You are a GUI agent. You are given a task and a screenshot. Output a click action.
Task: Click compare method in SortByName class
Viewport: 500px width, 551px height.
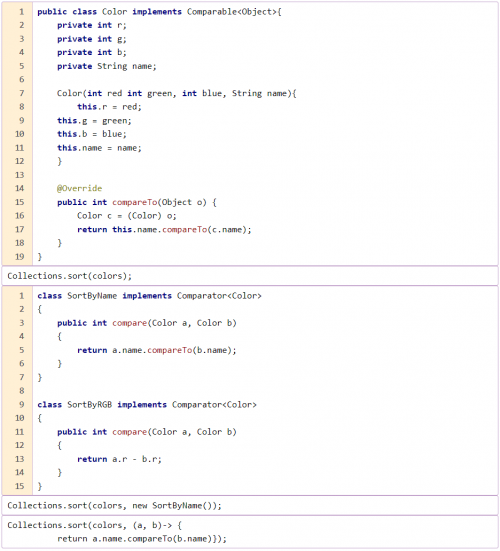coord(129,323)
